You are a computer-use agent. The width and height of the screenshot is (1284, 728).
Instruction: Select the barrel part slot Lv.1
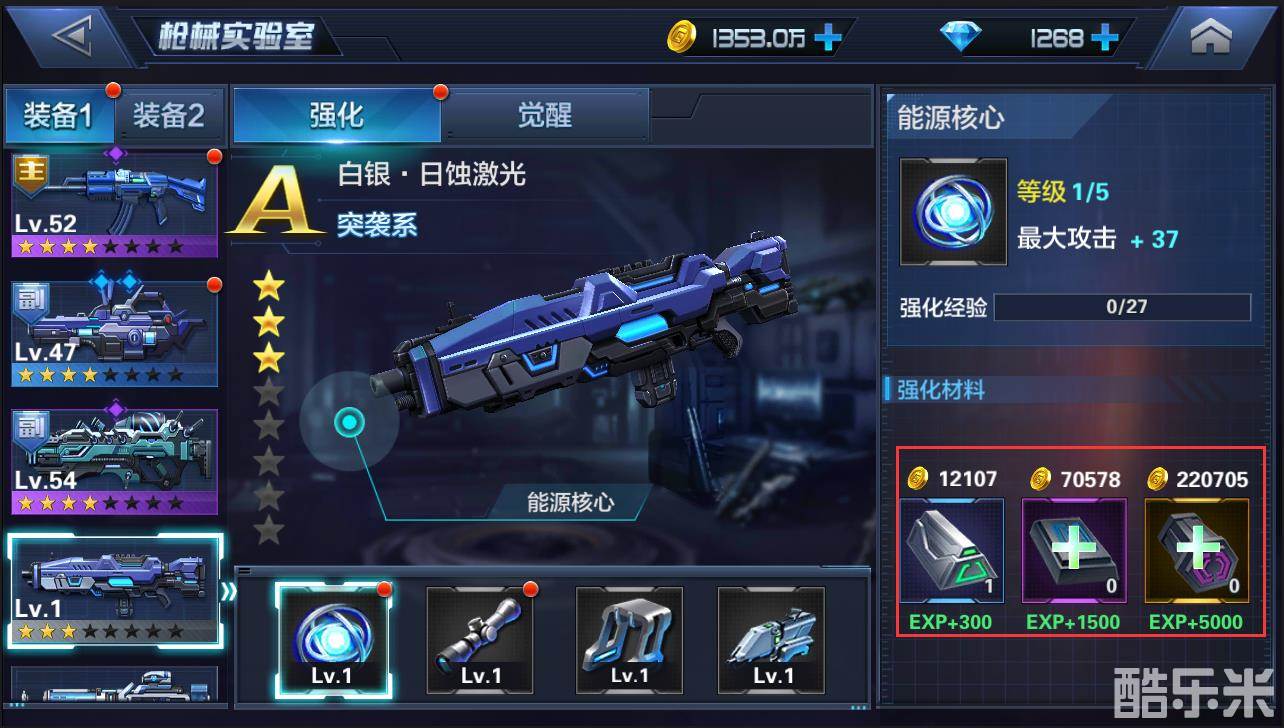(772, 640)
